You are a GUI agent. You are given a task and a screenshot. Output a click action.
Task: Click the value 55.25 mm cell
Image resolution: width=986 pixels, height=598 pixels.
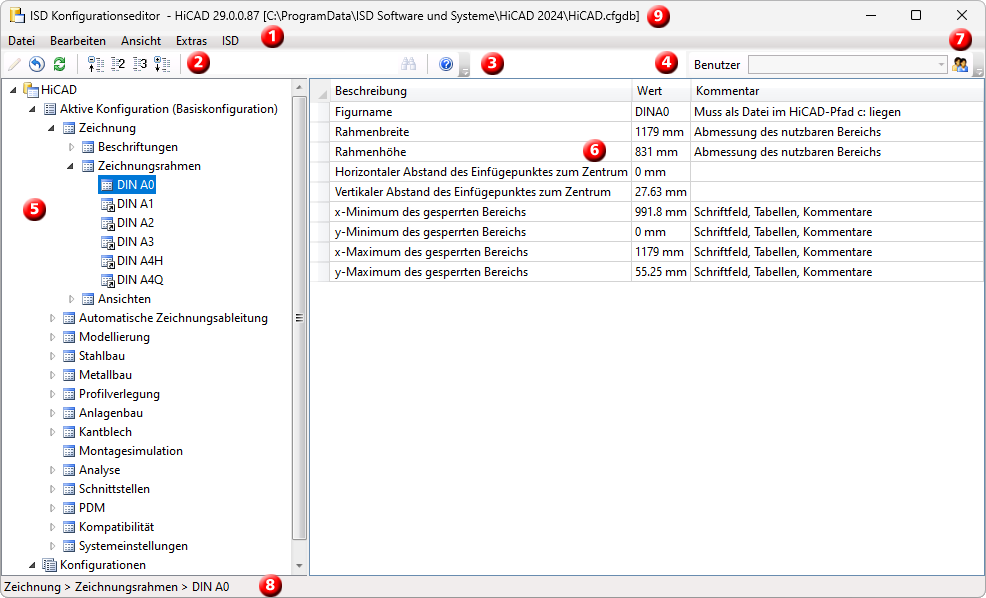point(661,272)
